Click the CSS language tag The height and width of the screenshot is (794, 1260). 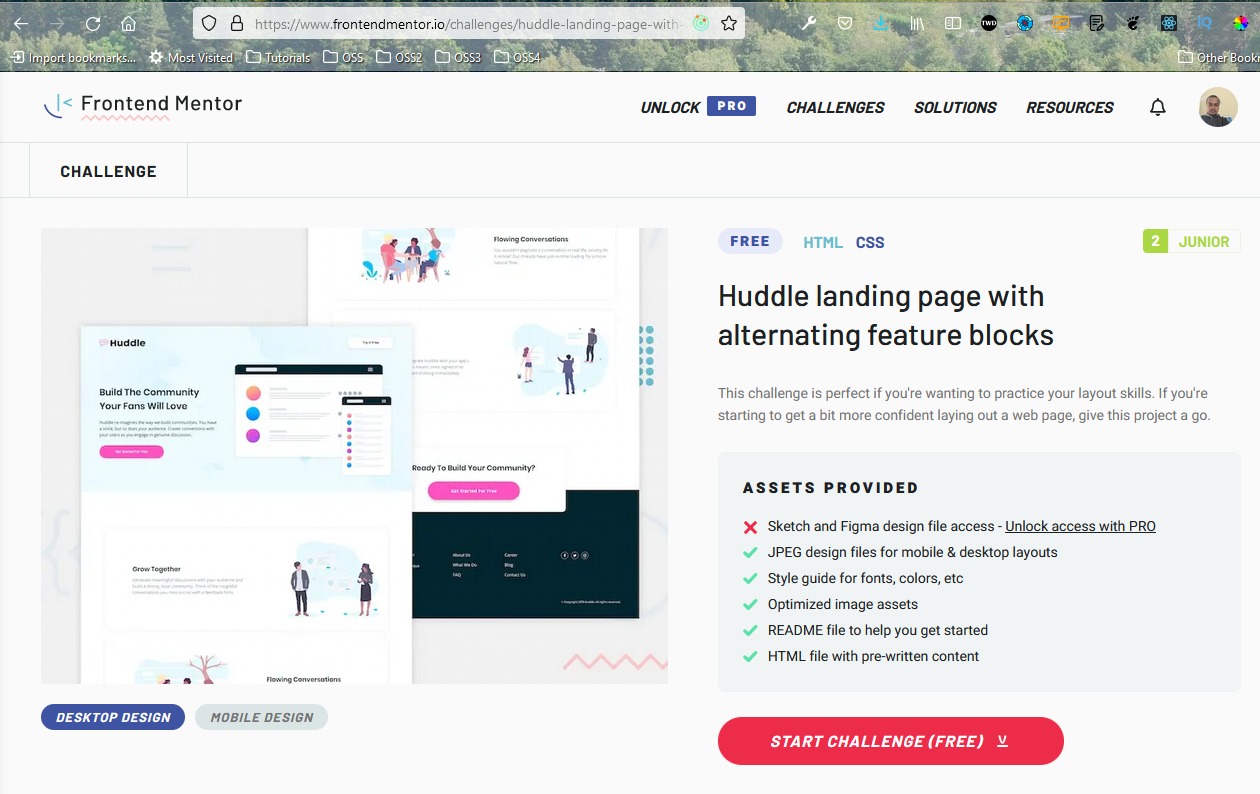click(x=870, y=242)
